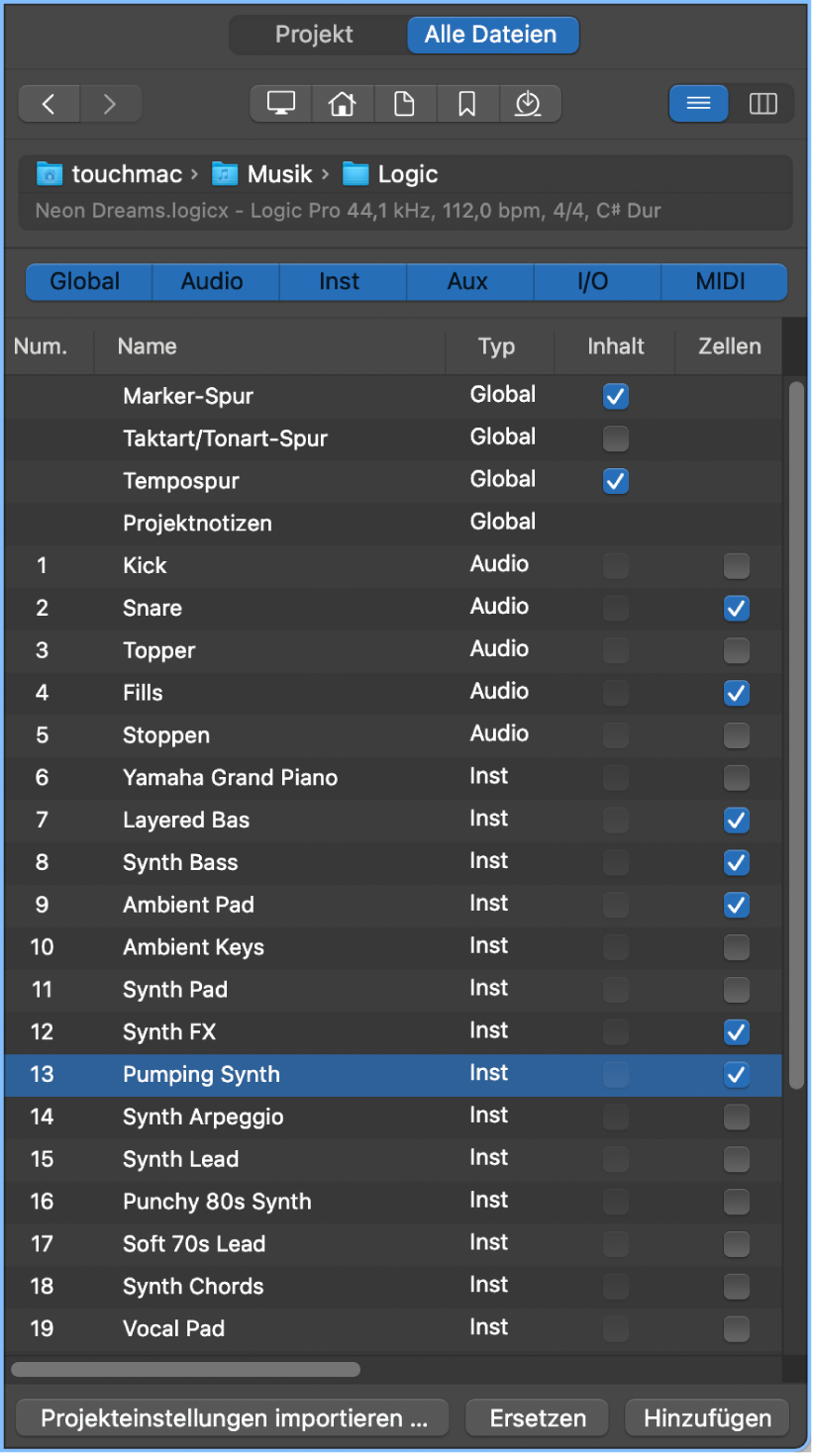
Task: Switch to the Projekt tab
Action: pos(315,35)
